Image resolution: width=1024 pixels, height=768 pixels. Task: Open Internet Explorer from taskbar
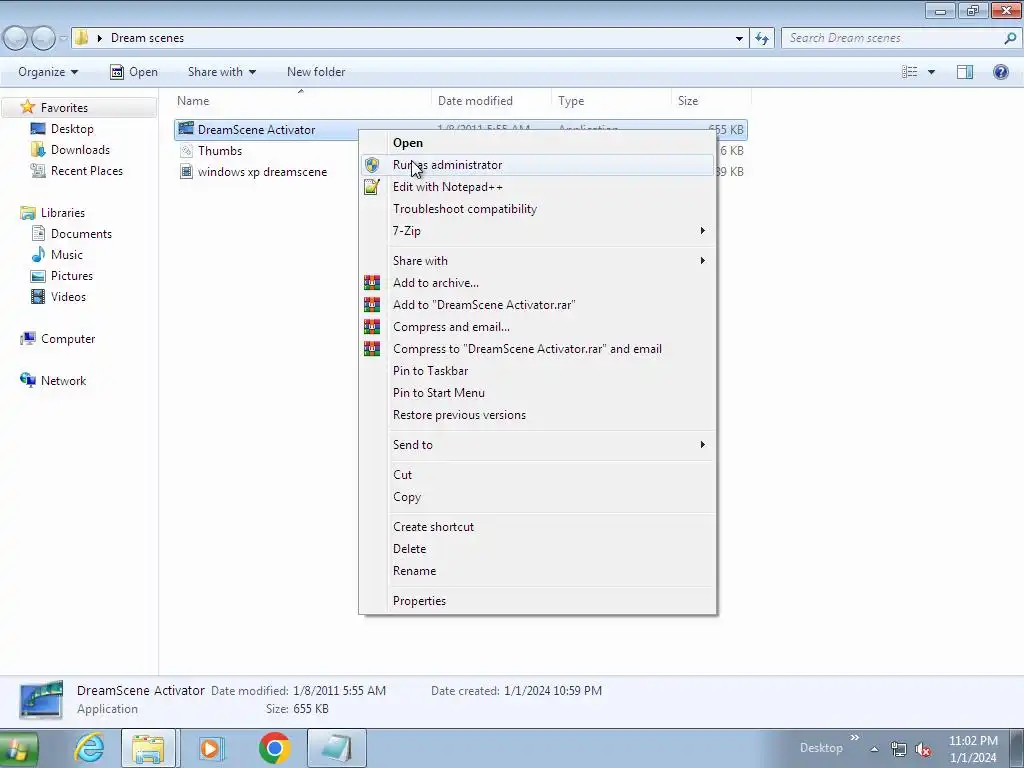coord(89,748)
